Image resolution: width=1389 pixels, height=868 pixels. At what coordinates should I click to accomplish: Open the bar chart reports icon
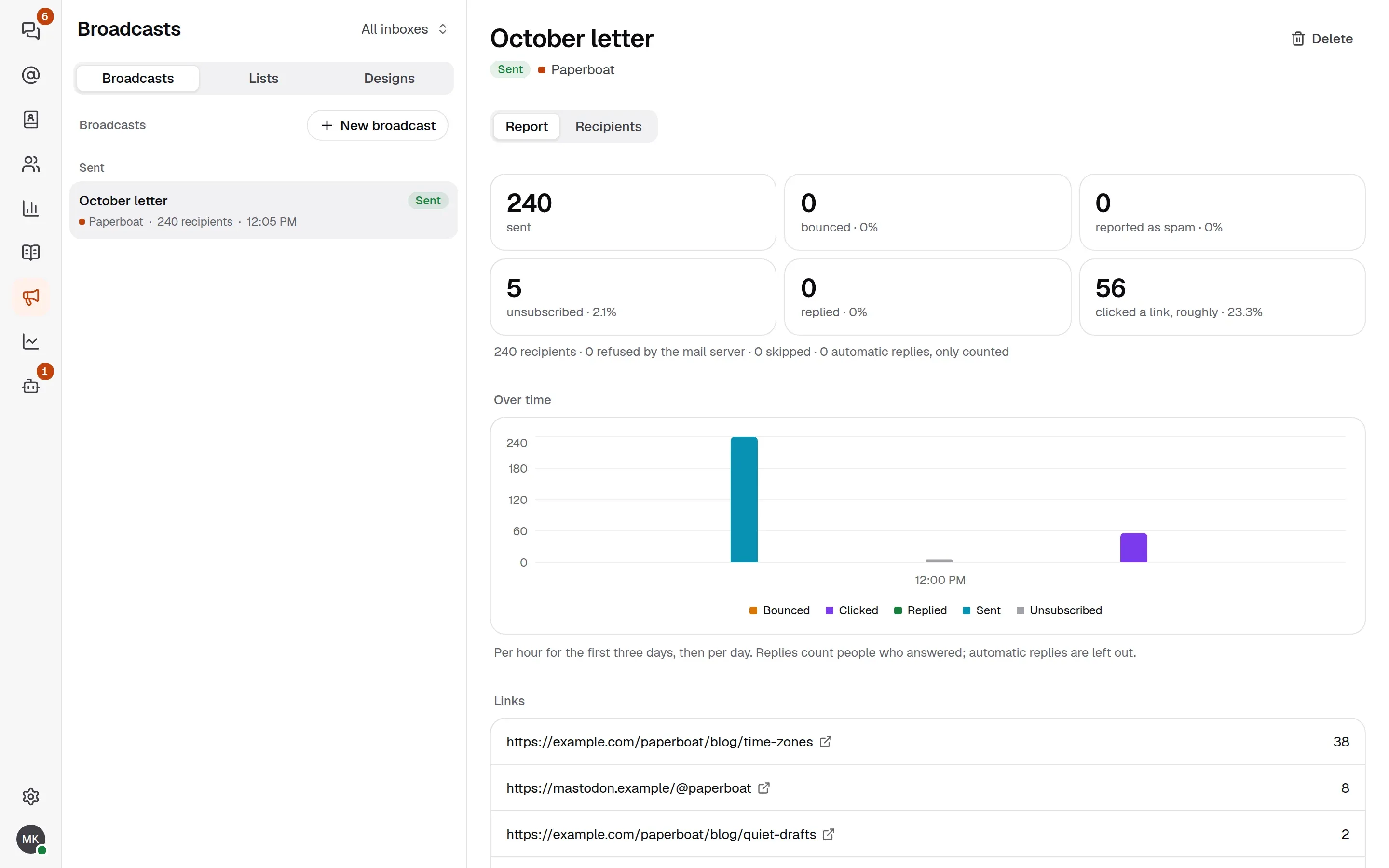click(30, 208)
